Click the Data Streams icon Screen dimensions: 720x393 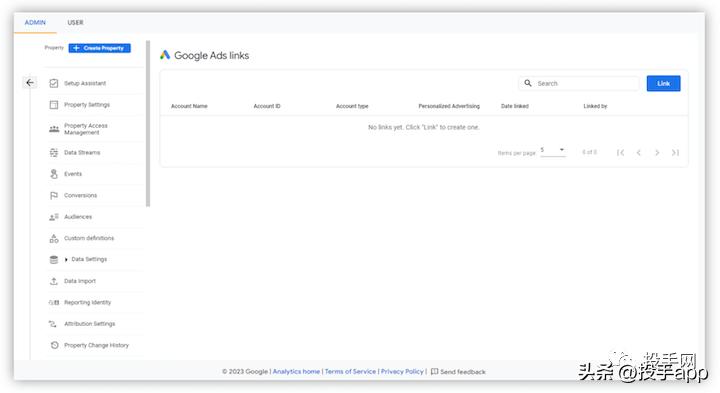(54, 152)
